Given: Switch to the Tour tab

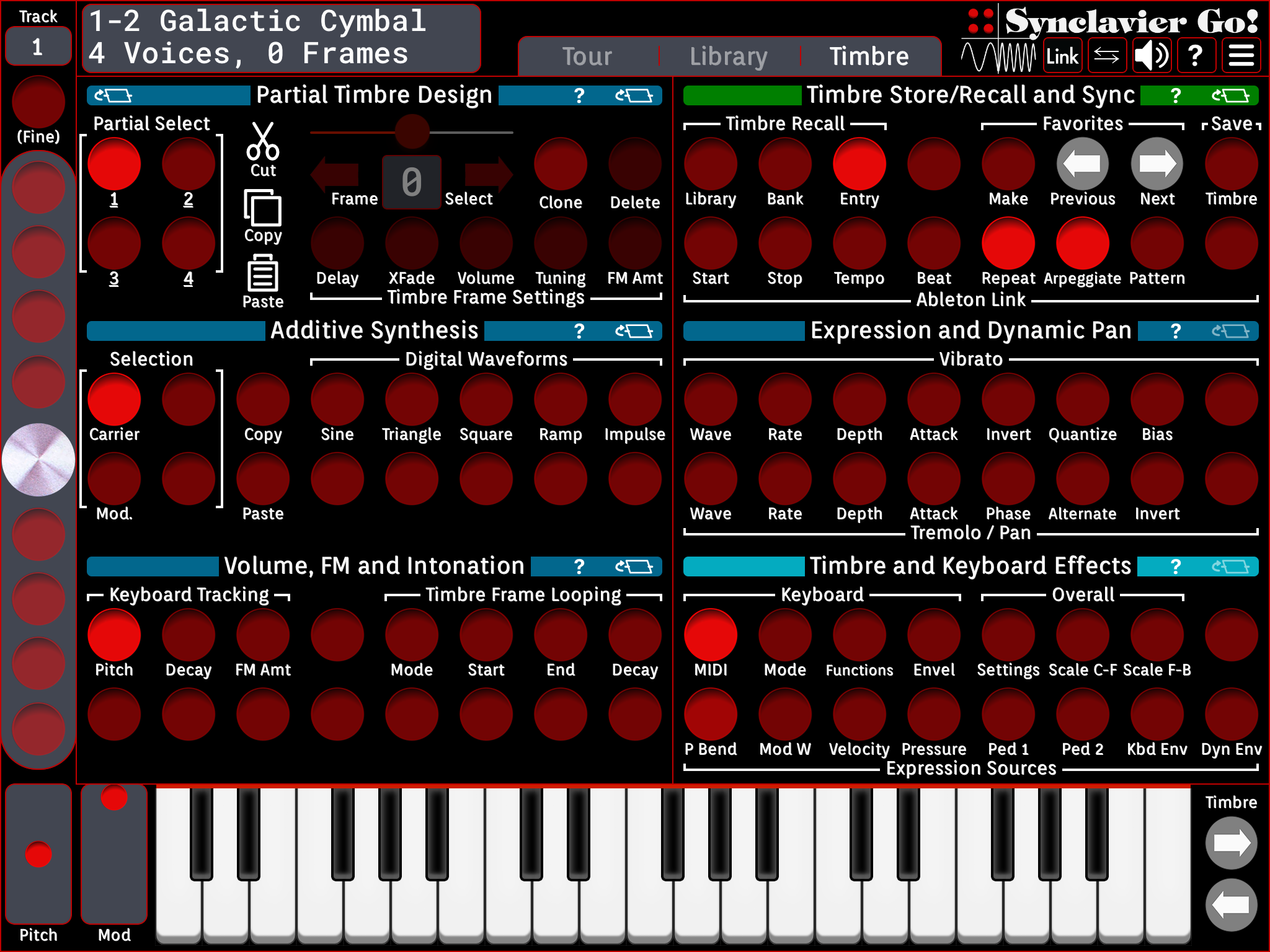Looking at the screenshot, I should 587,56.
